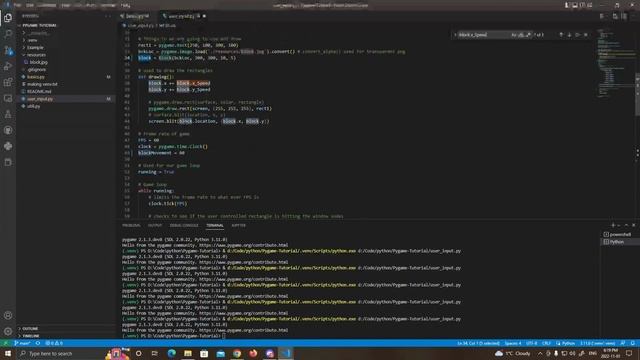
Task: Click the remote window icon in status bar
Action: coord(5,343)
